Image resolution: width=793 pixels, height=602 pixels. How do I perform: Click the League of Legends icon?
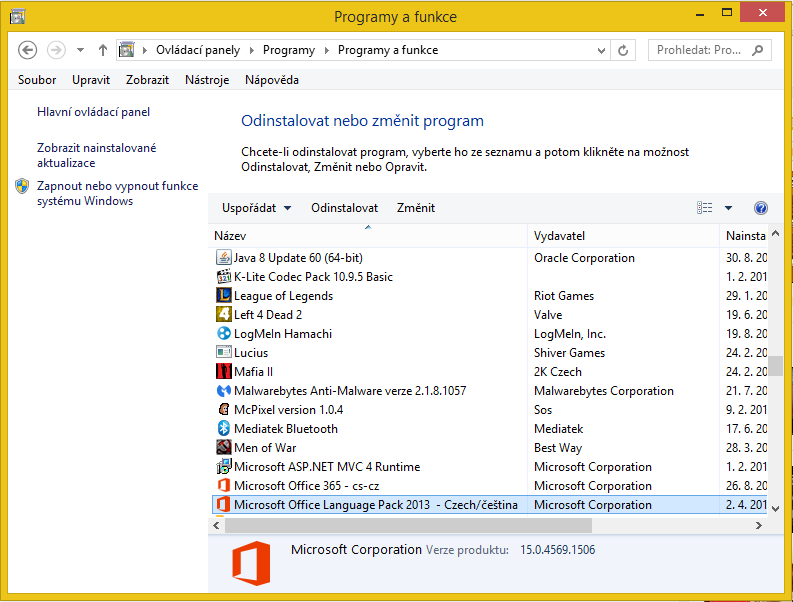pyautogui.click(x=224, y=295)
